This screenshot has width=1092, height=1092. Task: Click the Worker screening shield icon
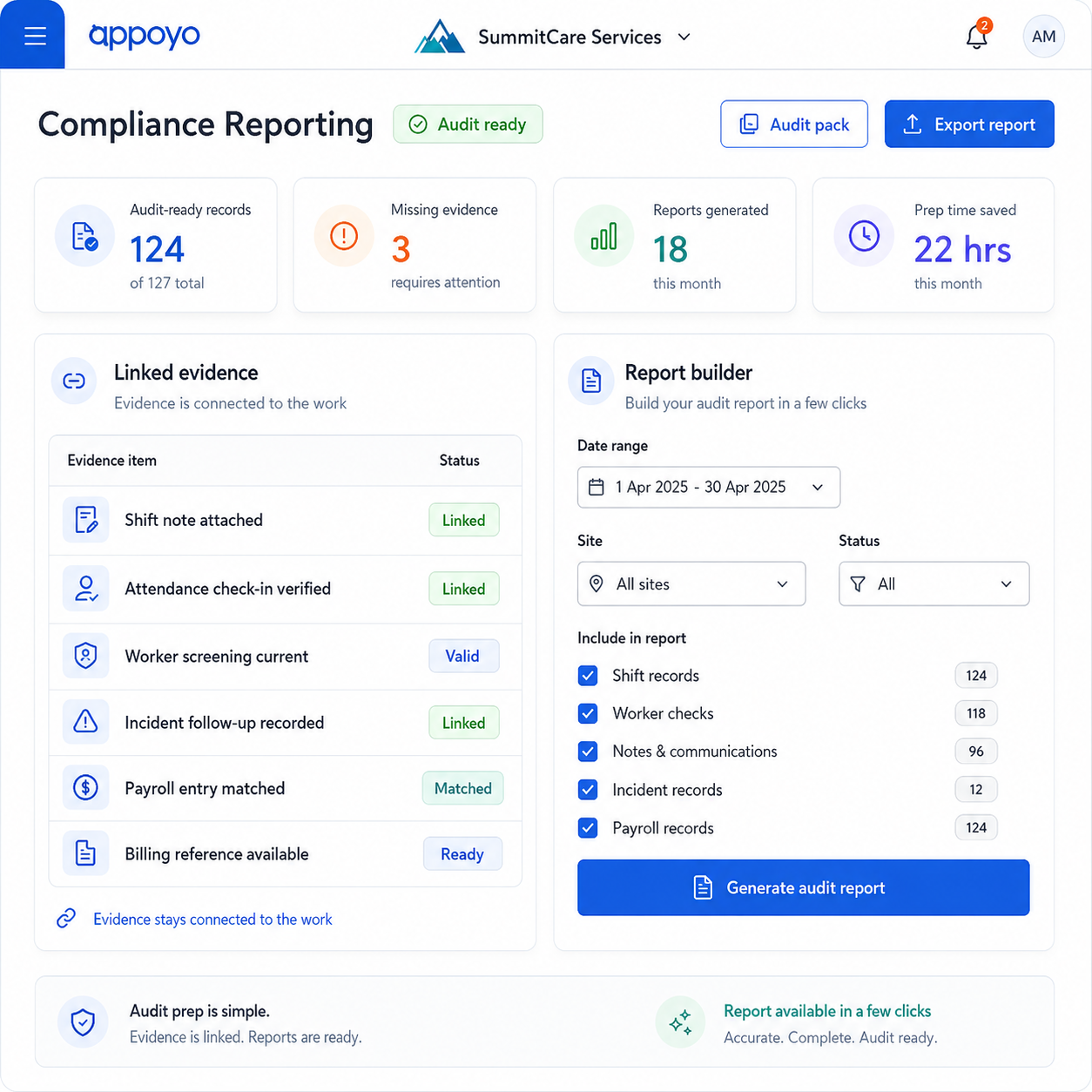click(x=85, y=656)
